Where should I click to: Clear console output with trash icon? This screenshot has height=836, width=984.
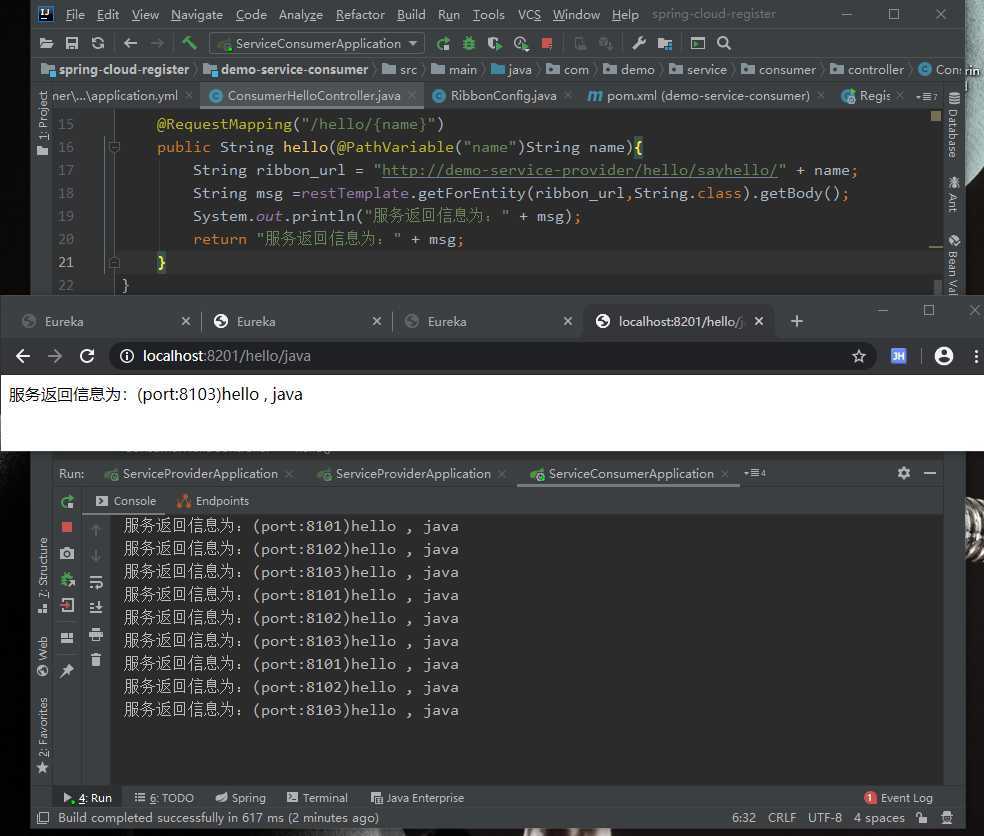96,660
